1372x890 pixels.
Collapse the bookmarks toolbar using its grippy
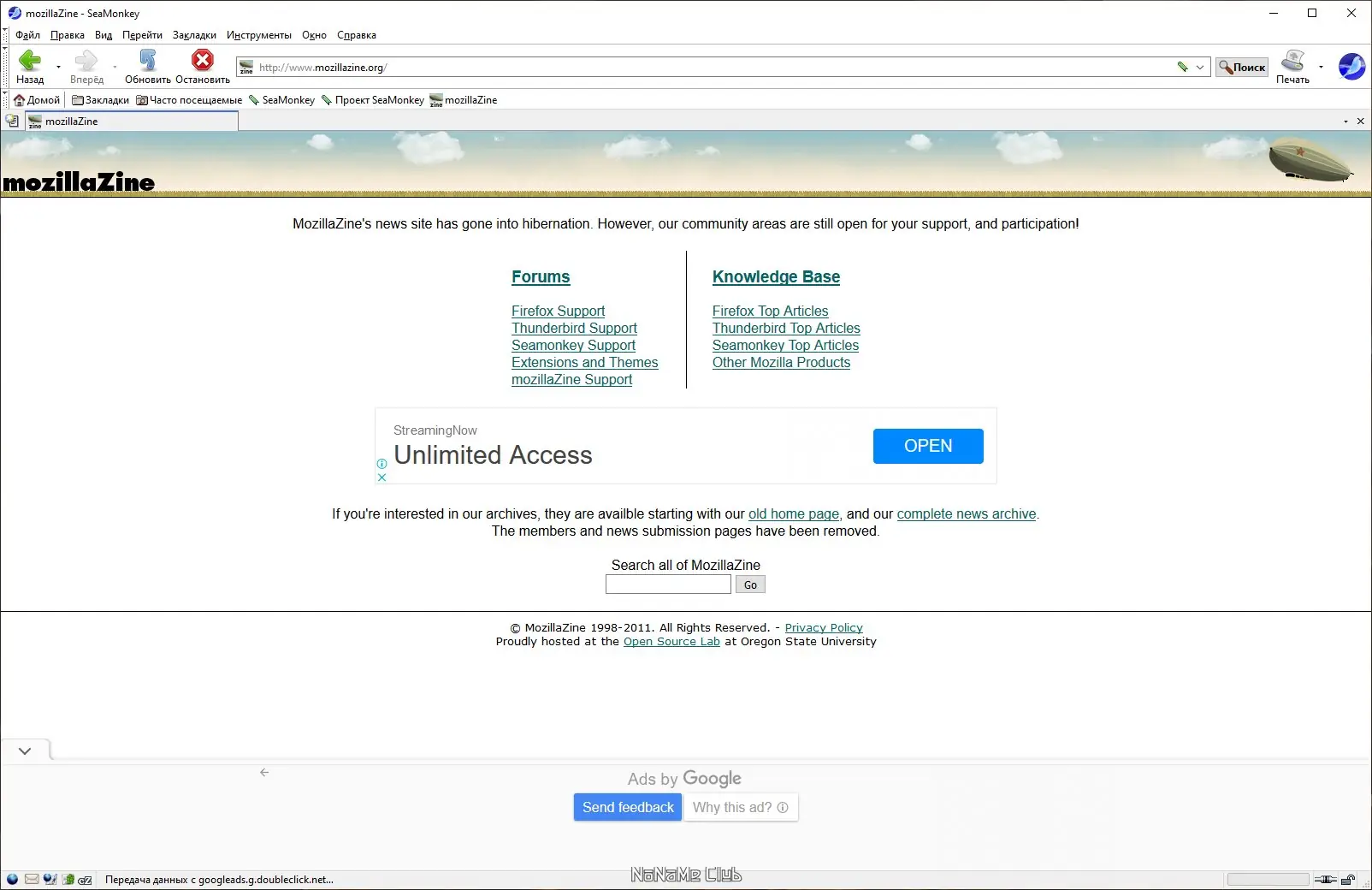click(5, 100)
